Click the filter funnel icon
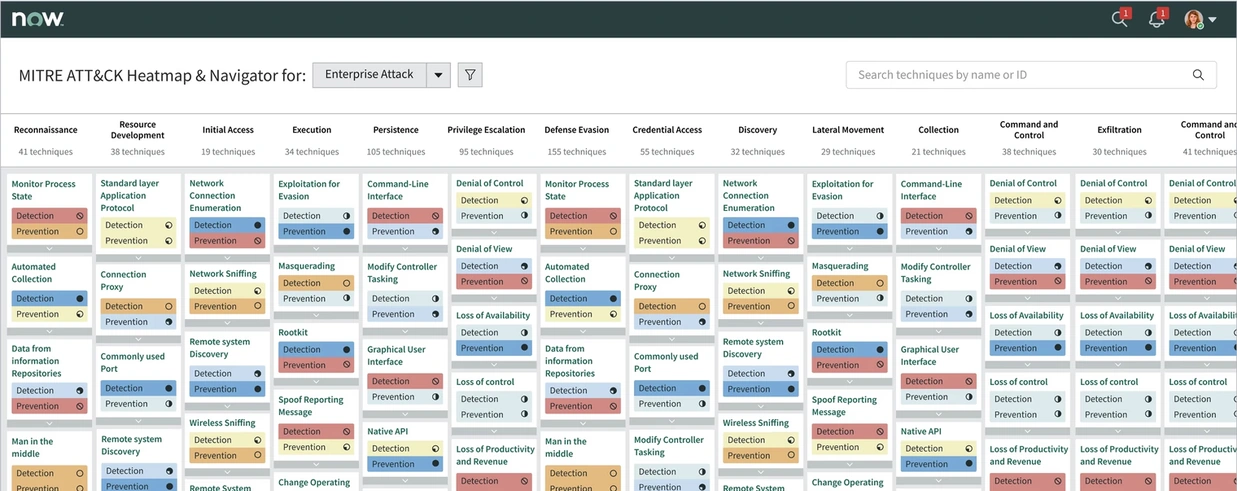Image resolution: width=1237 pixels, height=491 pixels. coord(470,75)
